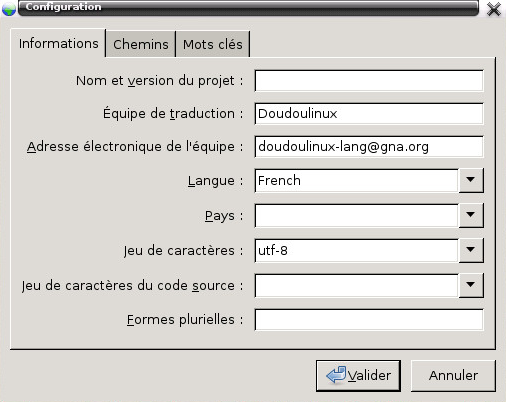Click the Formes plurielles text field

pyautogui.click(x=369, y=320)
